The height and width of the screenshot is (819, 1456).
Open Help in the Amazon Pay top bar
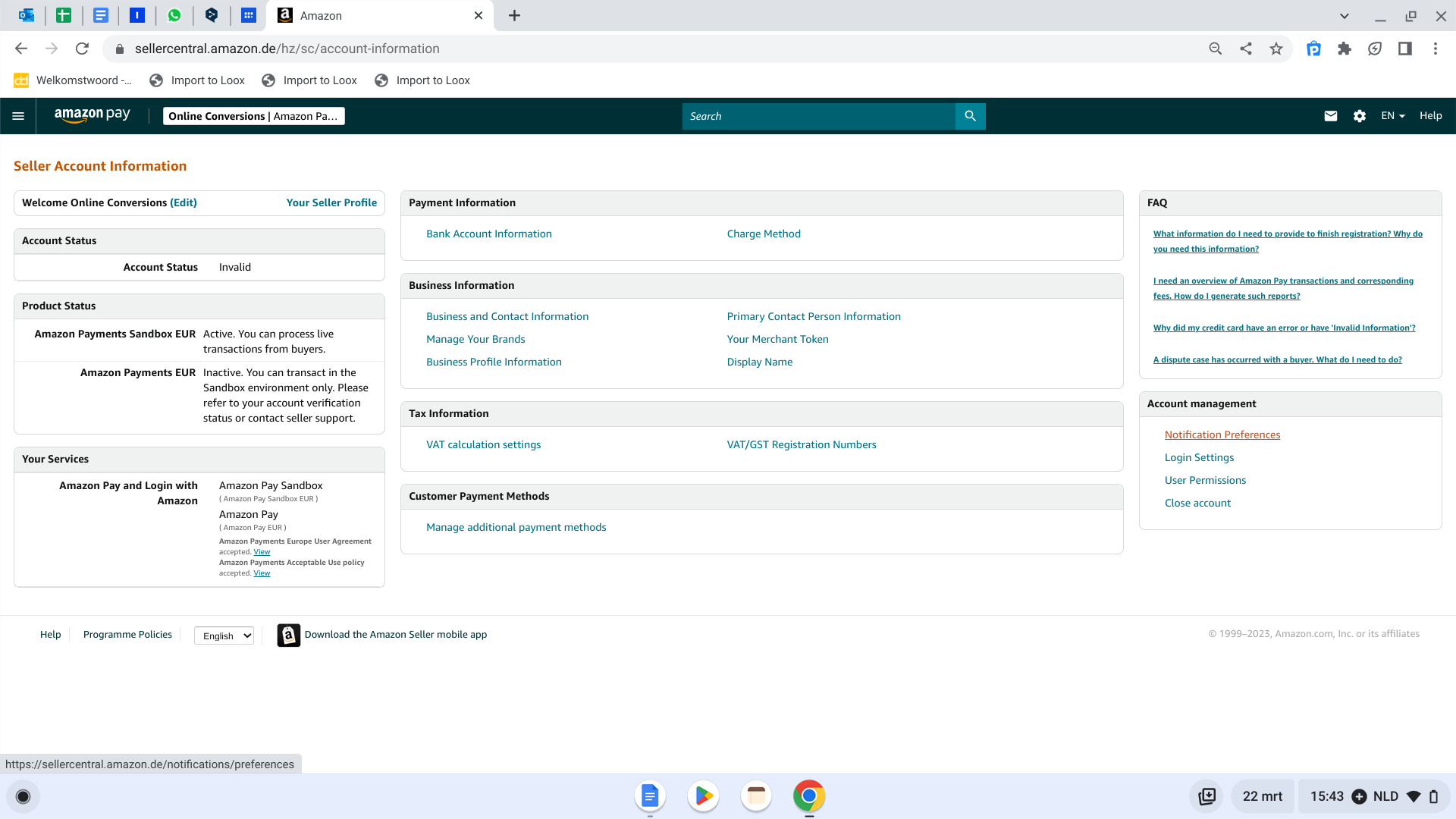pyautogui.click(x=1431, y=115)
